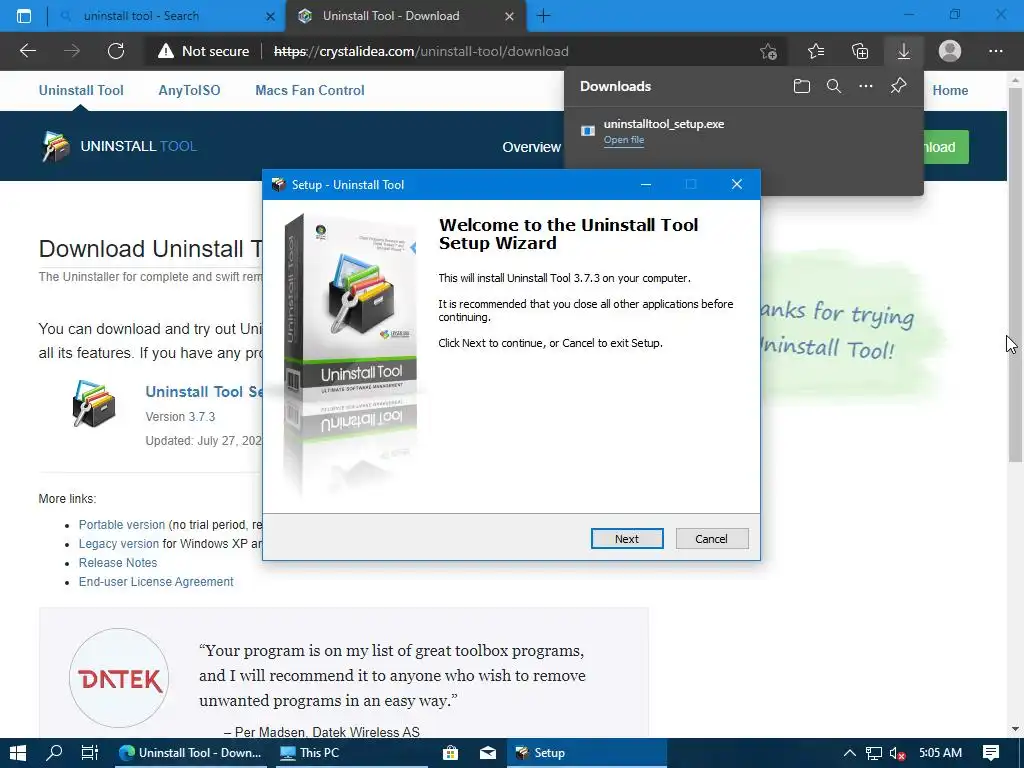
Task: Open Mail from taskbar
Action: 488,753
